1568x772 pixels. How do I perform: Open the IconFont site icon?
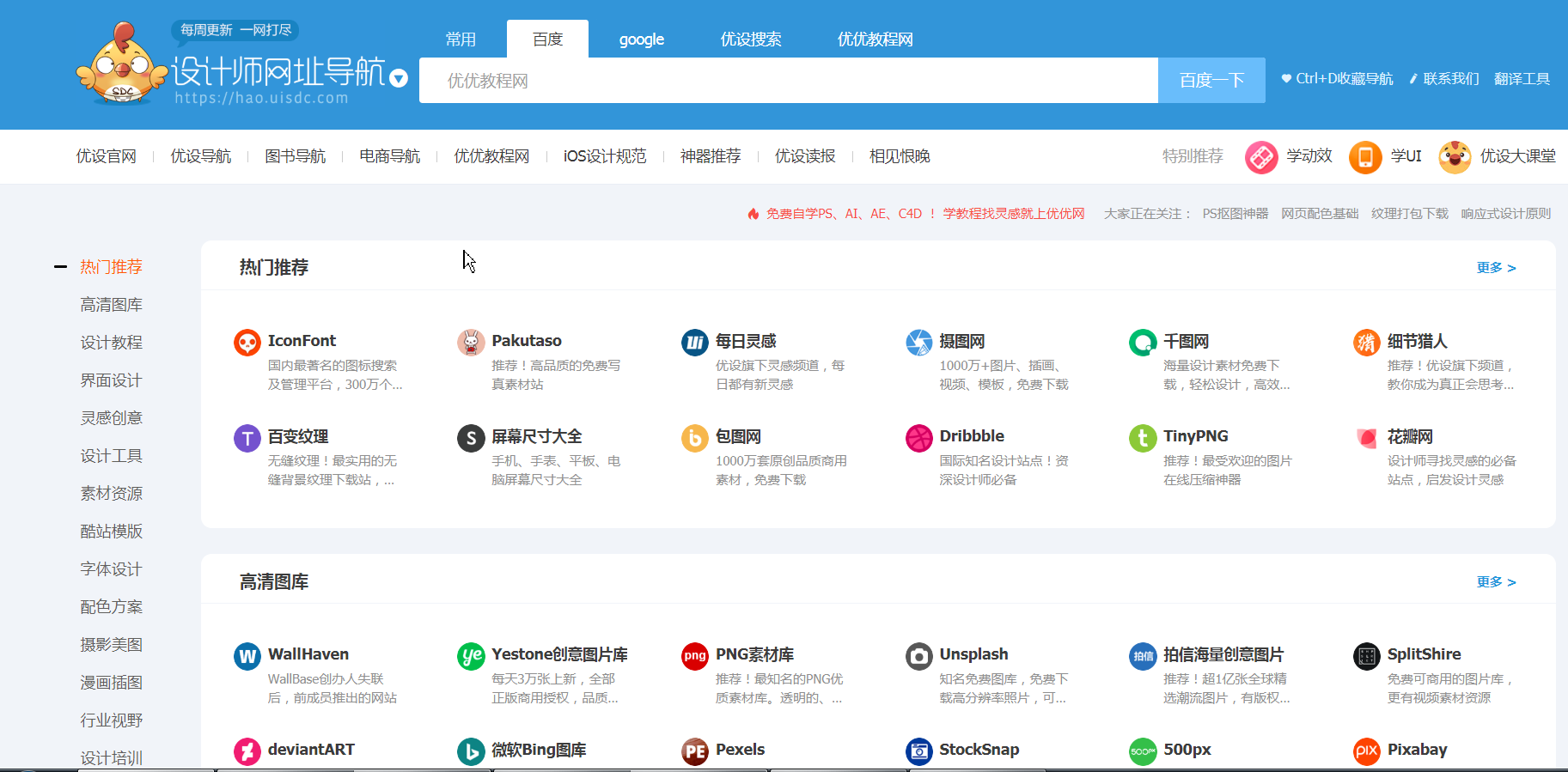coord(247,343)
